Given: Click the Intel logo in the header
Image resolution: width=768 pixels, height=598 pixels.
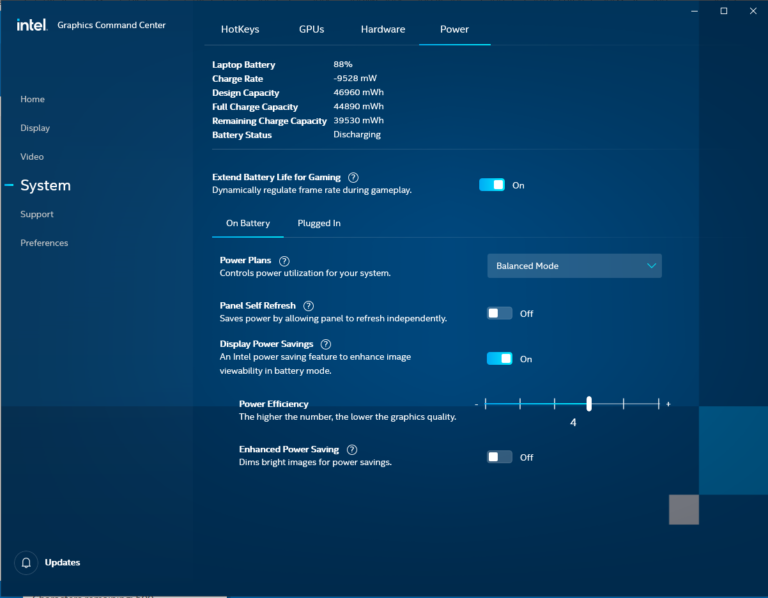Looking at the screenshot, I should [31, 25].
